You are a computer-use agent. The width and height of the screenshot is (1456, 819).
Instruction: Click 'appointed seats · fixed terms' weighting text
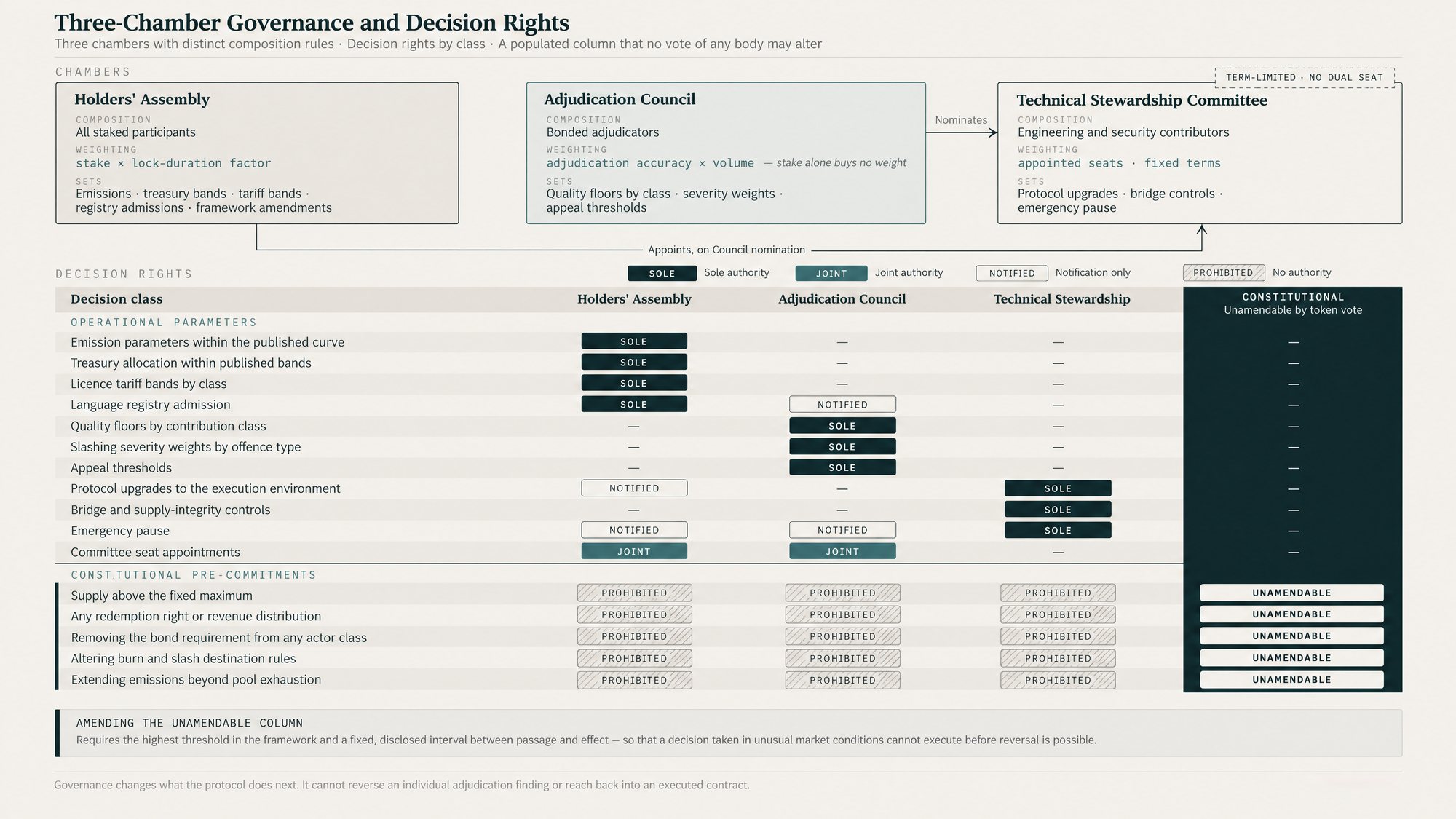pyautogui.click(x=1119, y=163)
